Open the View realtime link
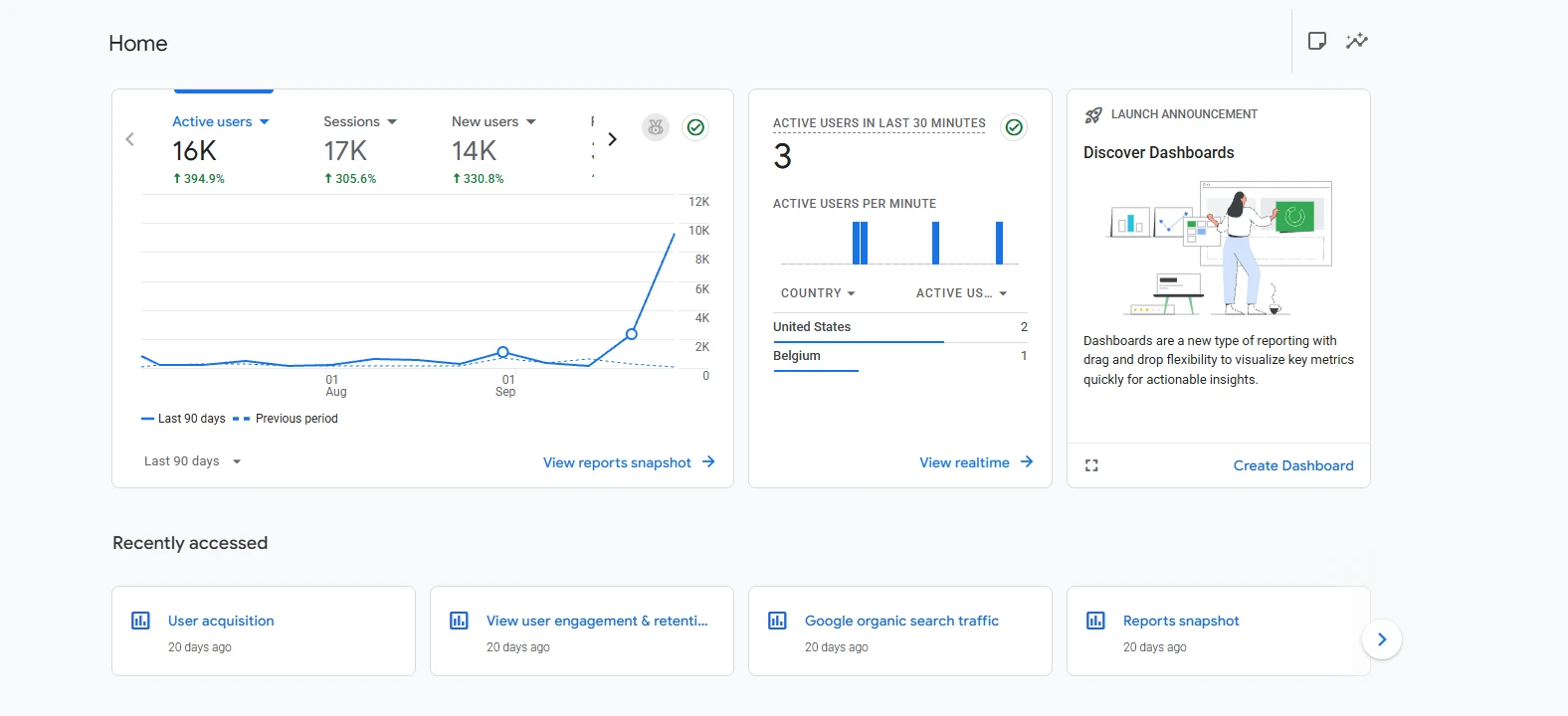 (976, 462)
